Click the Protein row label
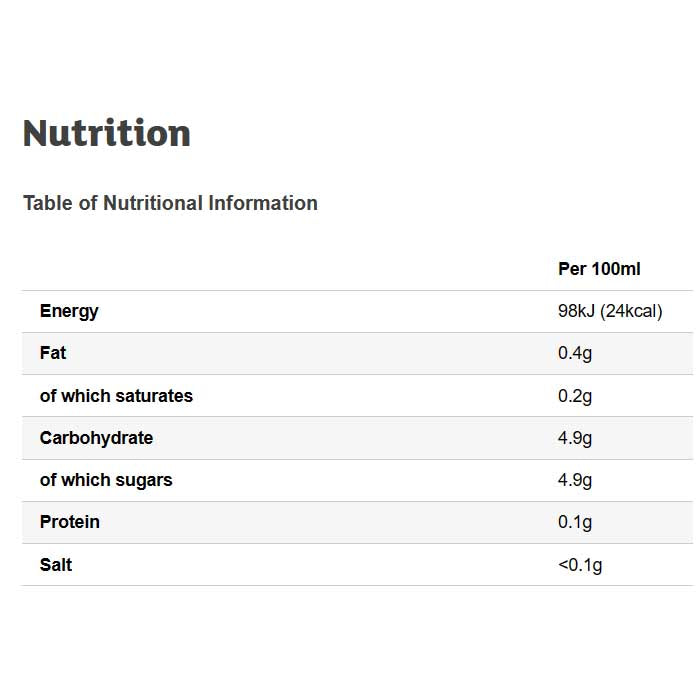 pos(70,522)
